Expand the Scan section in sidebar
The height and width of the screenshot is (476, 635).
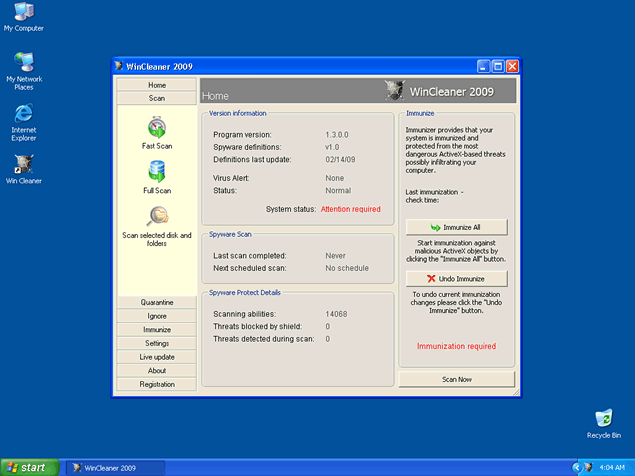[157, 99]
